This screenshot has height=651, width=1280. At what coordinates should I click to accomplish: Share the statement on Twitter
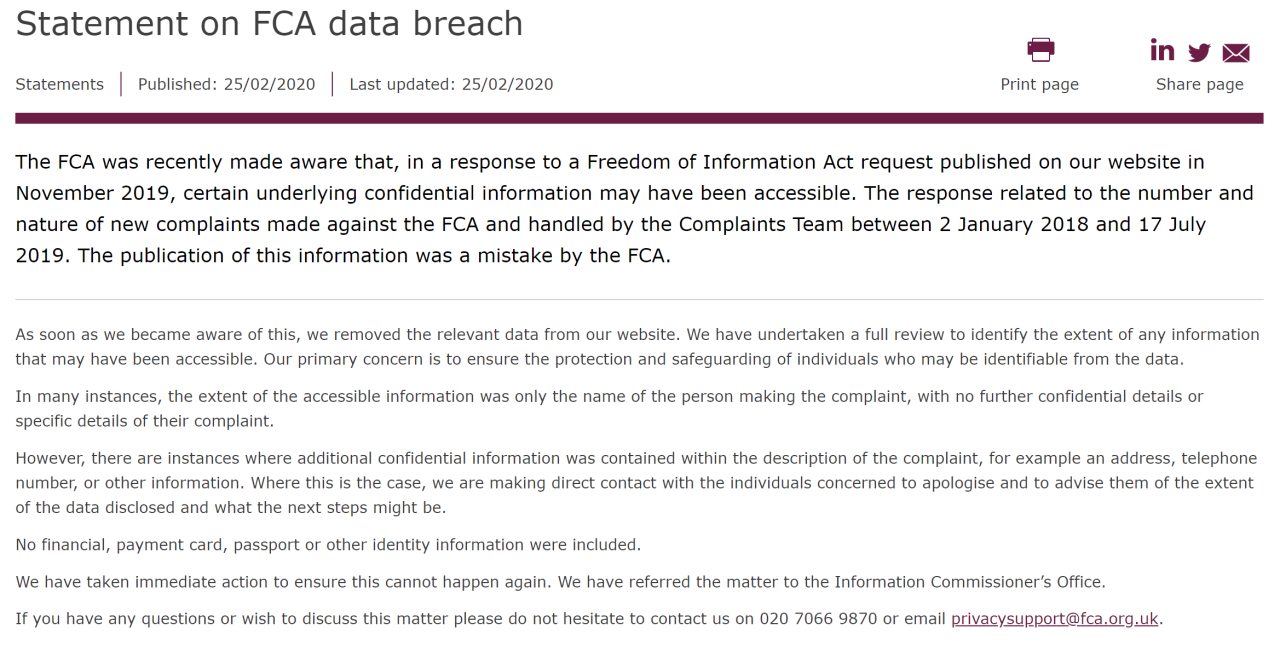point(1199,53)
